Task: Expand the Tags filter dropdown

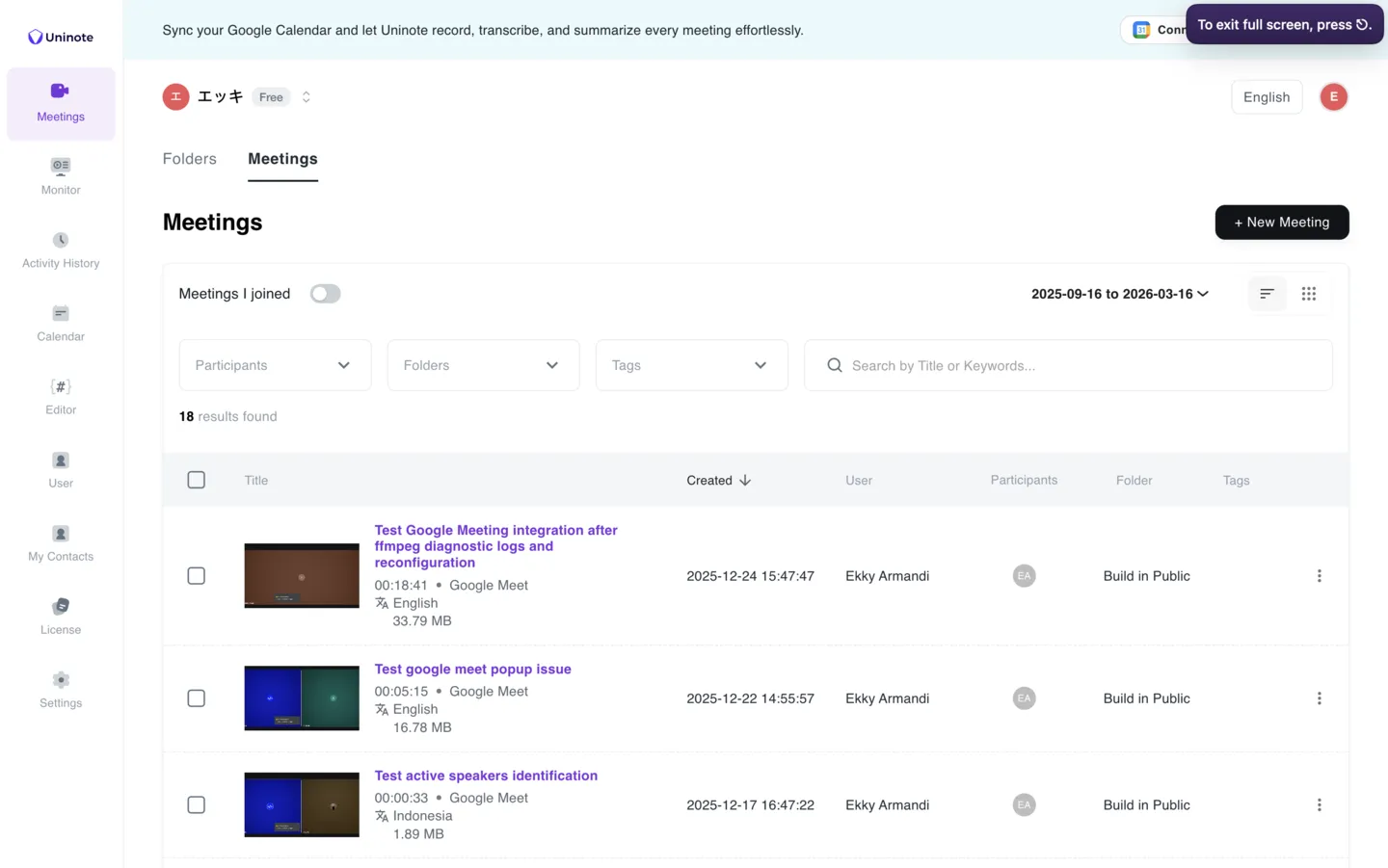Action: [691, 365]
